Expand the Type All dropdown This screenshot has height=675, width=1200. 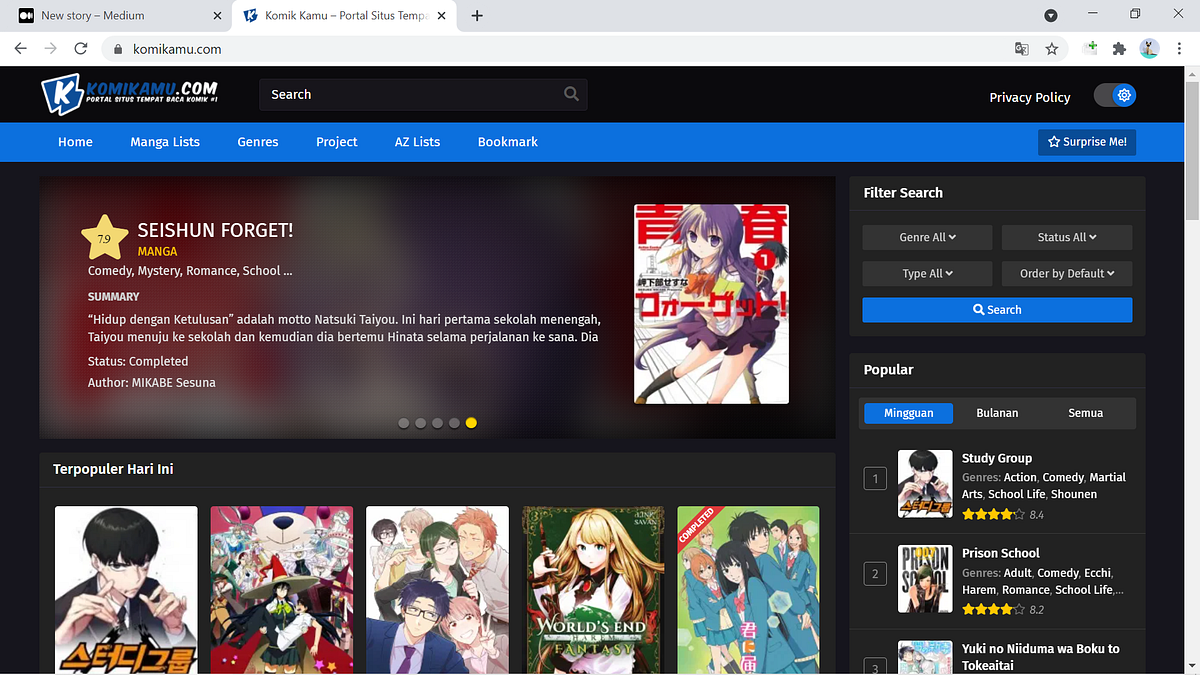927,273
